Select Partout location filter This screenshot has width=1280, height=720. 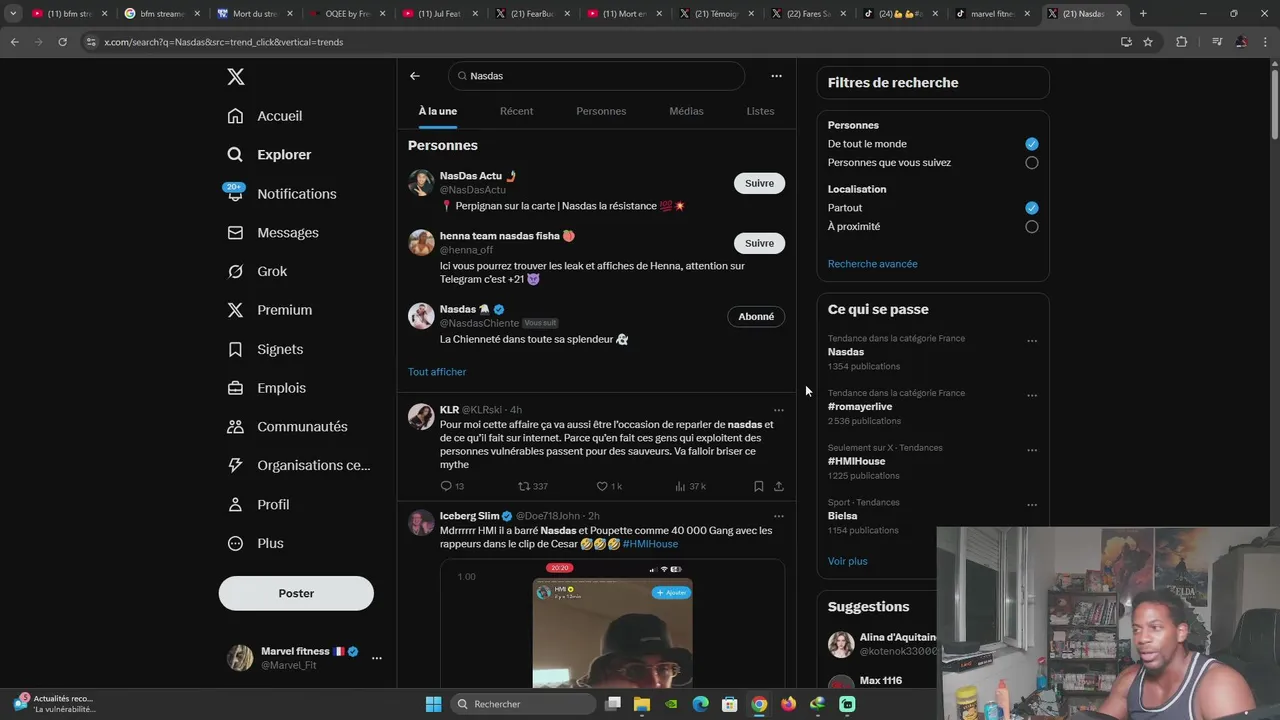click(1032, 208)
